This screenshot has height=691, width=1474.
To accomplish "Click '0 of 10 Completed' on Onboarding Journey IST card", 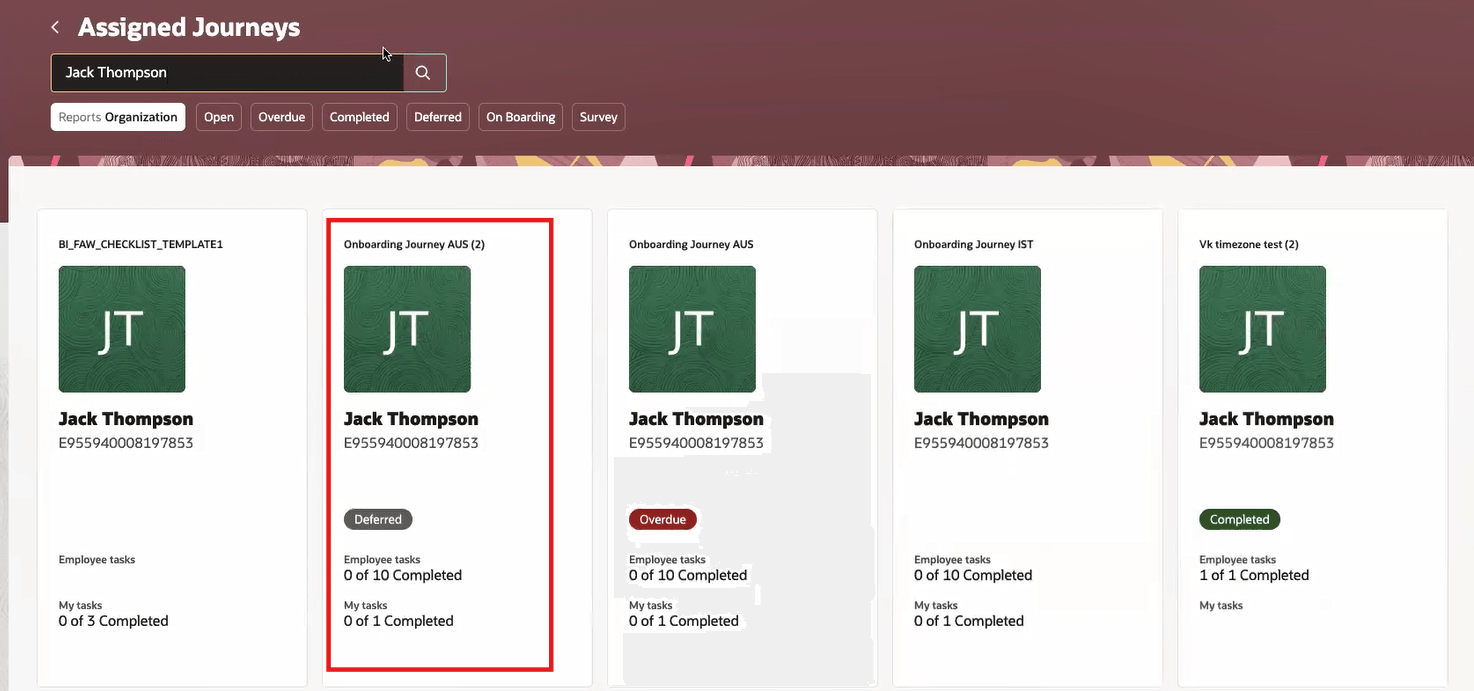I will point(973,575).
